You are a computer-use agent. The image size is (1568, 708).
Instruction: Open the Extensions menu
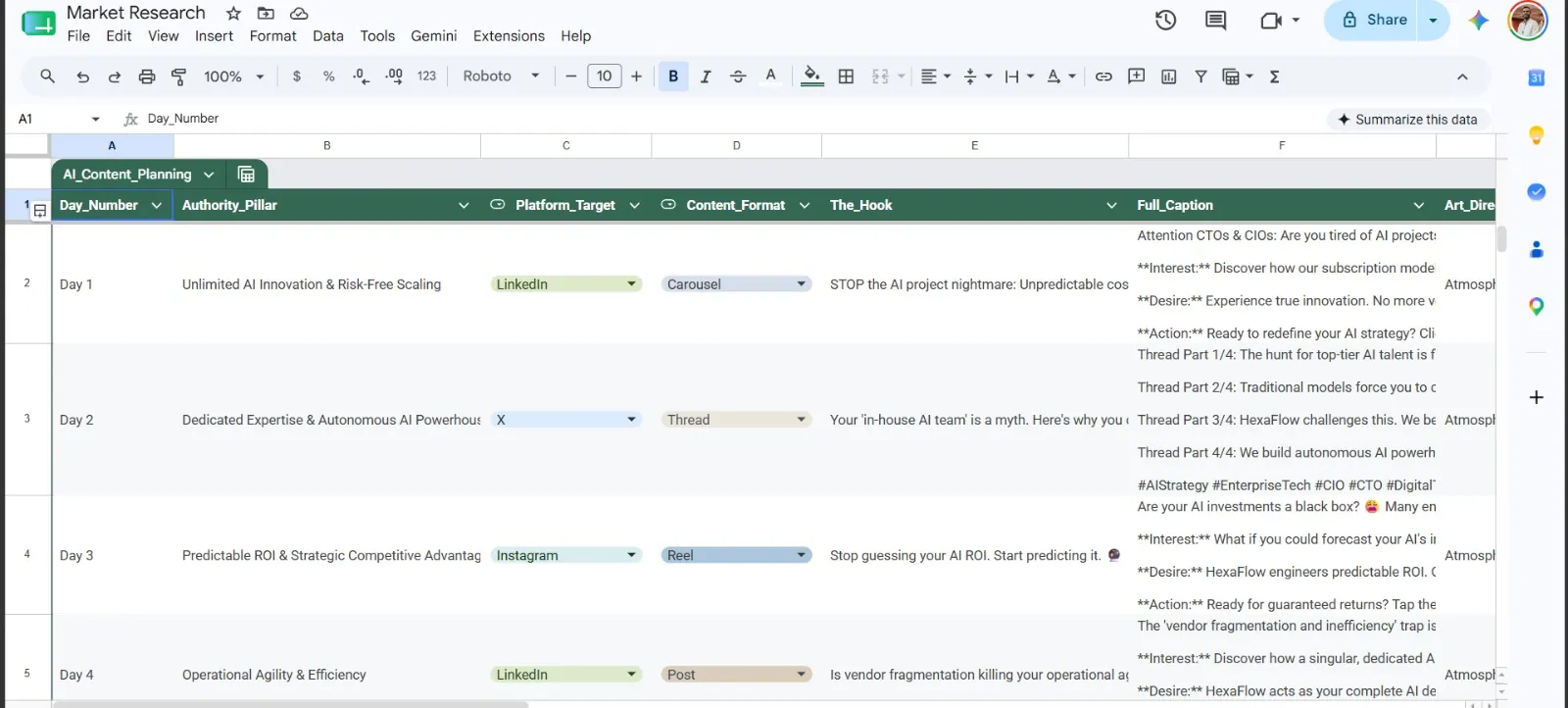tap(509, 36)
